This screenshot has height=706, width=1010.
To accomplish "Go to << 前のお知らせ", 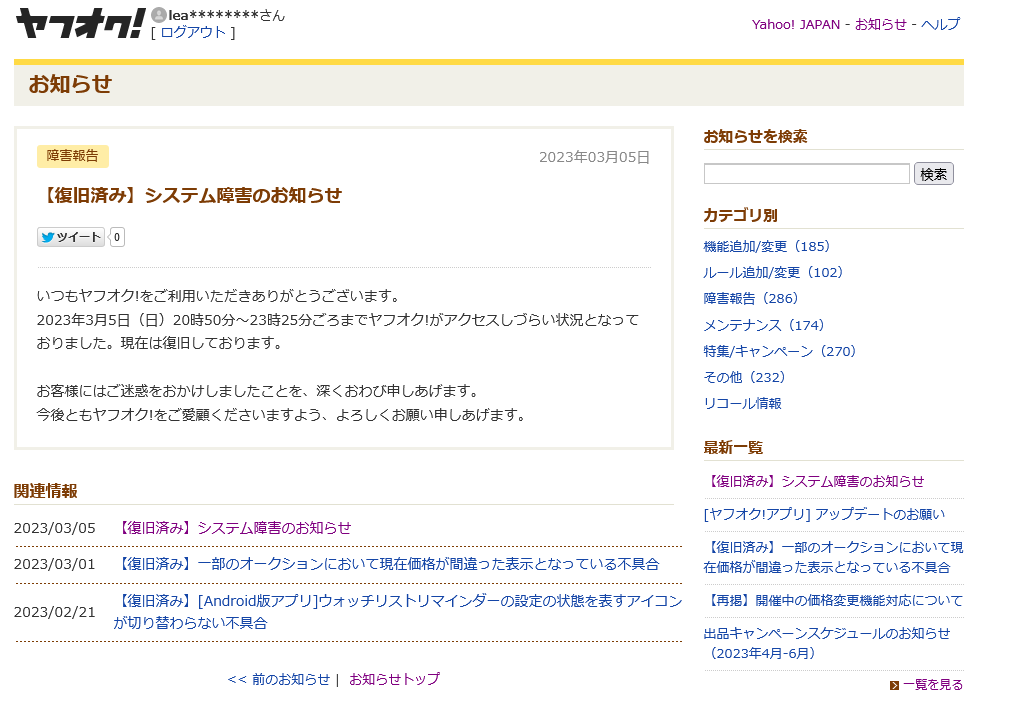I will coord(278,679).
